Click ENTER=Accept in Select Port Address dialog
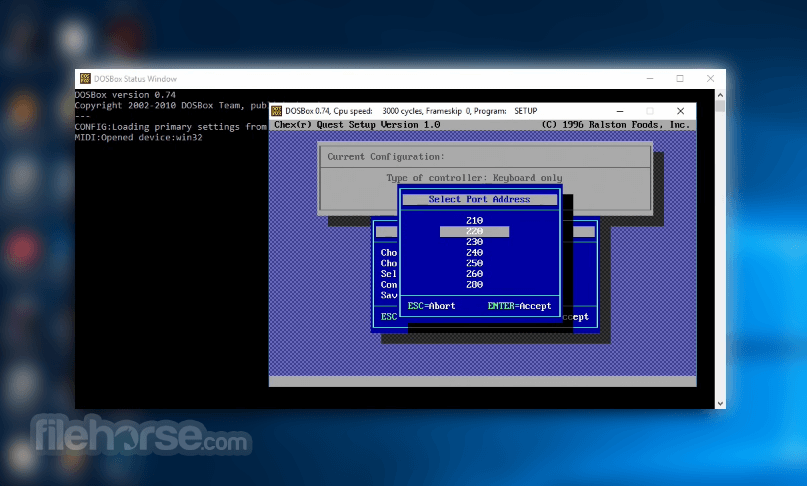This screenshot has width=807, height=486. pyautogui.click(x=519, y=306)
